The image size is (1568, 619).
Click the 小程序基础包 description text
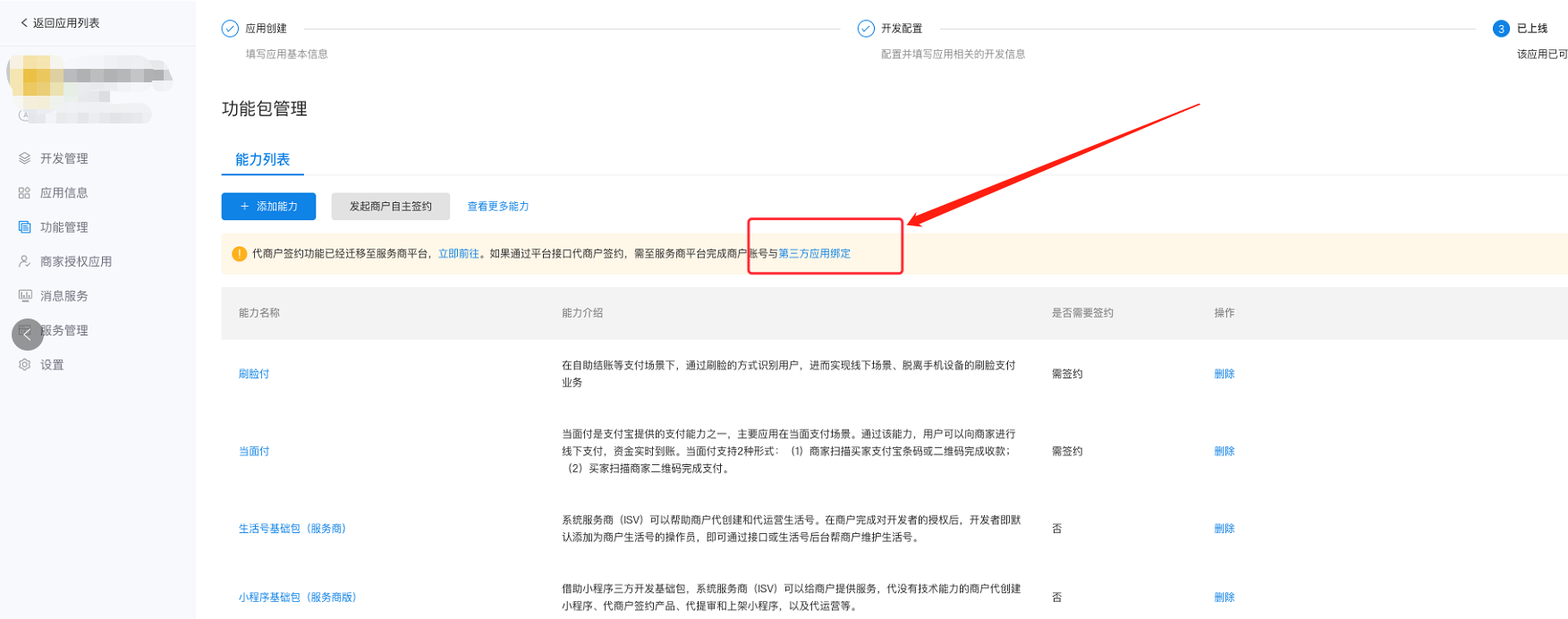pyautogui.click(x=791, y=598)
